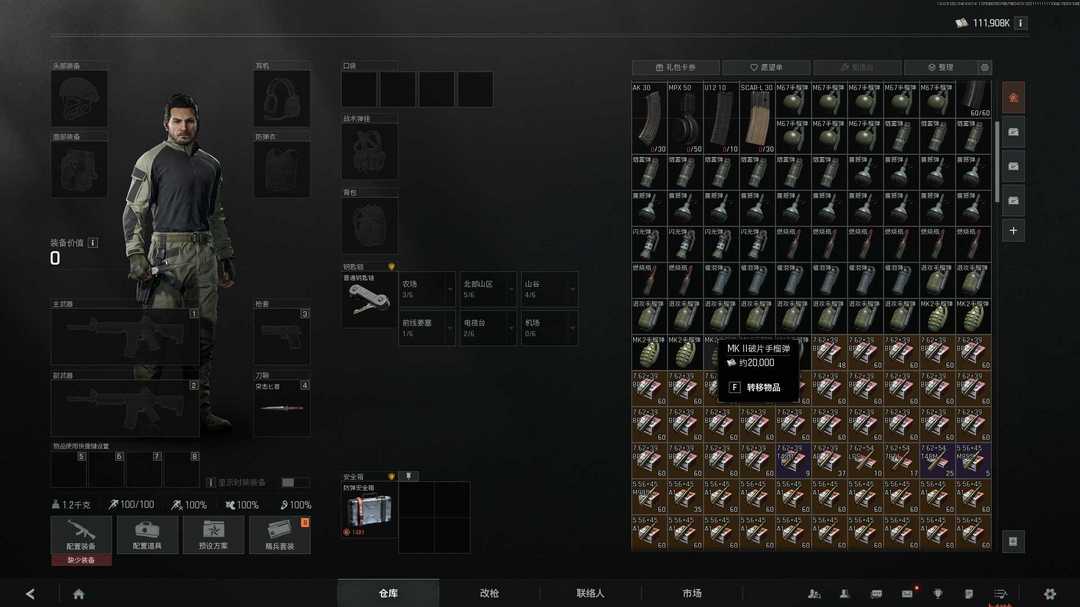Open the mail inbox icon
Viewport: 1080px width, 607px height.
click(907, 594)
